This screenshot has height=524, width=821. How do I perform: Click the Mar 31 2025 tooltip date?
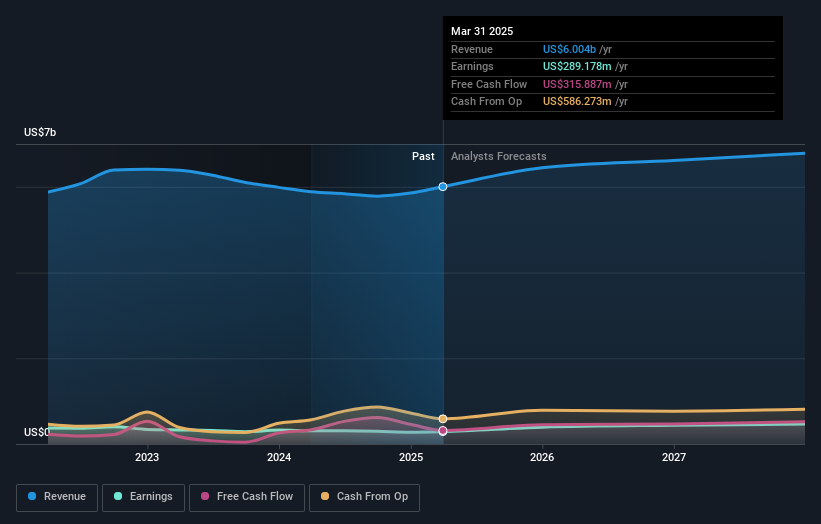click(x=482, y=31)
